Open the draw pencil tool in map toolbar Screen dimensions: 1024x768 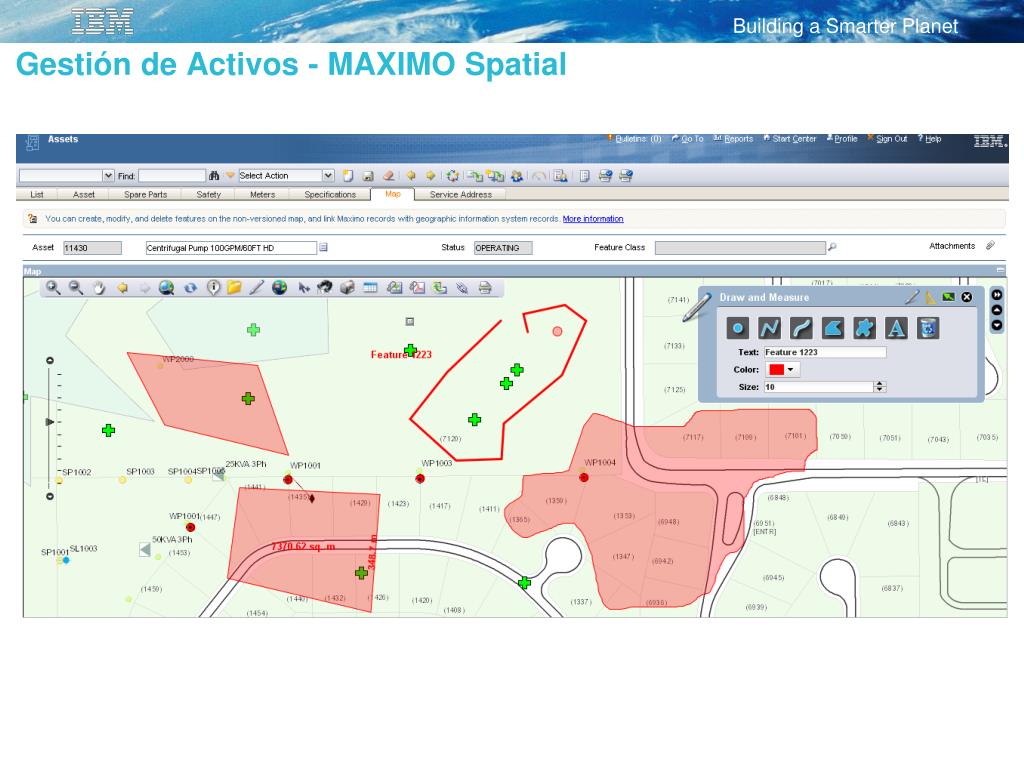coord(257,287)
